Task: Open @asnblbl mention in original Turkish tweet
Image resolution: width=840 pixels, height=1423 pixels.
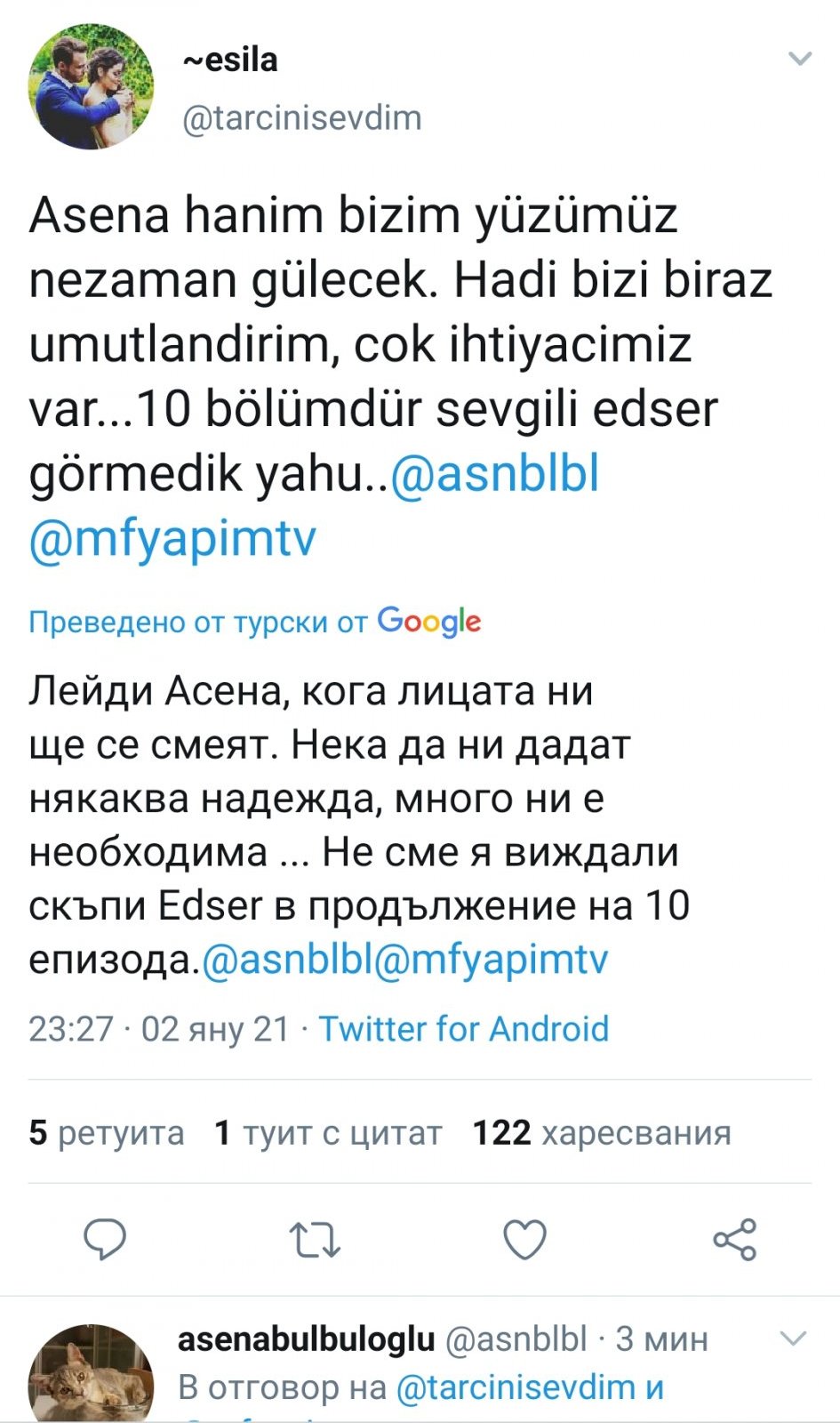Action: 494,473
